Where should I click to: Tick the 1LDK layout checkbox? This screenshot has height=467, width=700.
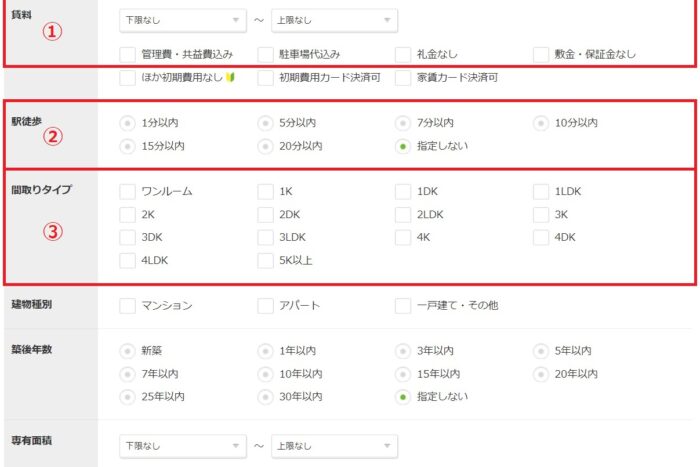click(x=541, y=192)
